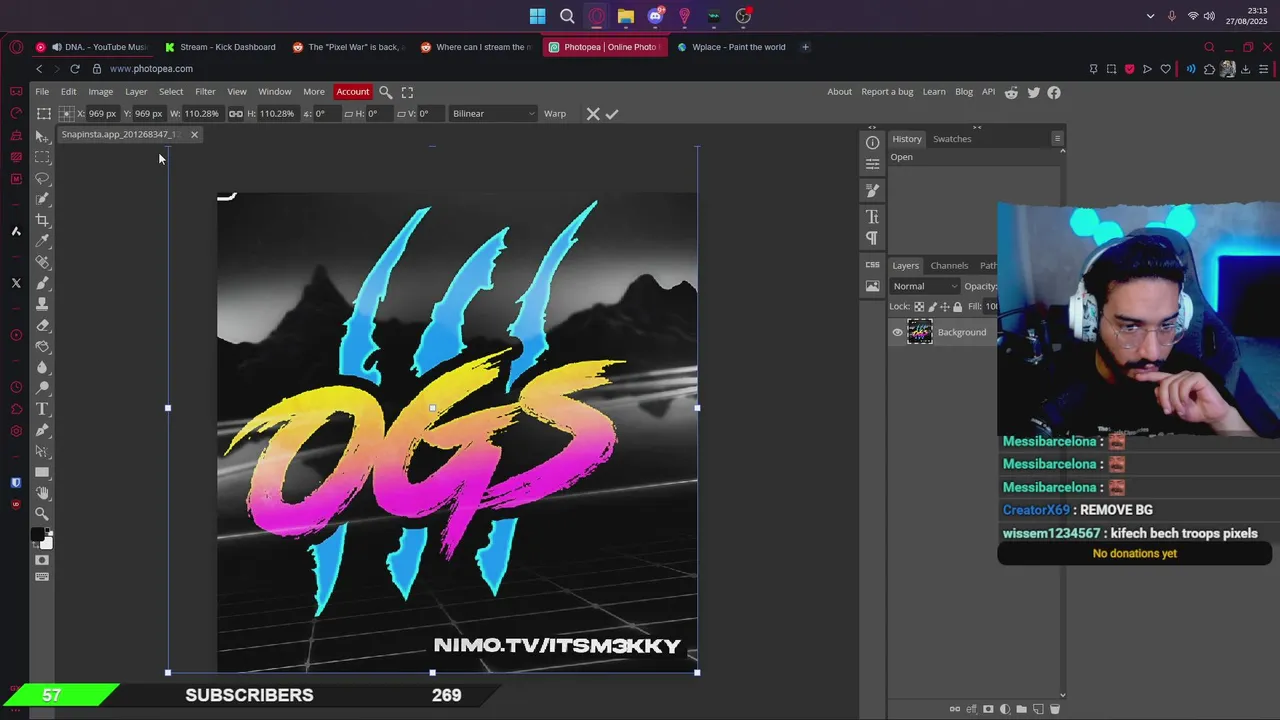Select the Zoom tool
Screen dimensions: 1280x720
[x=42, y=514]
